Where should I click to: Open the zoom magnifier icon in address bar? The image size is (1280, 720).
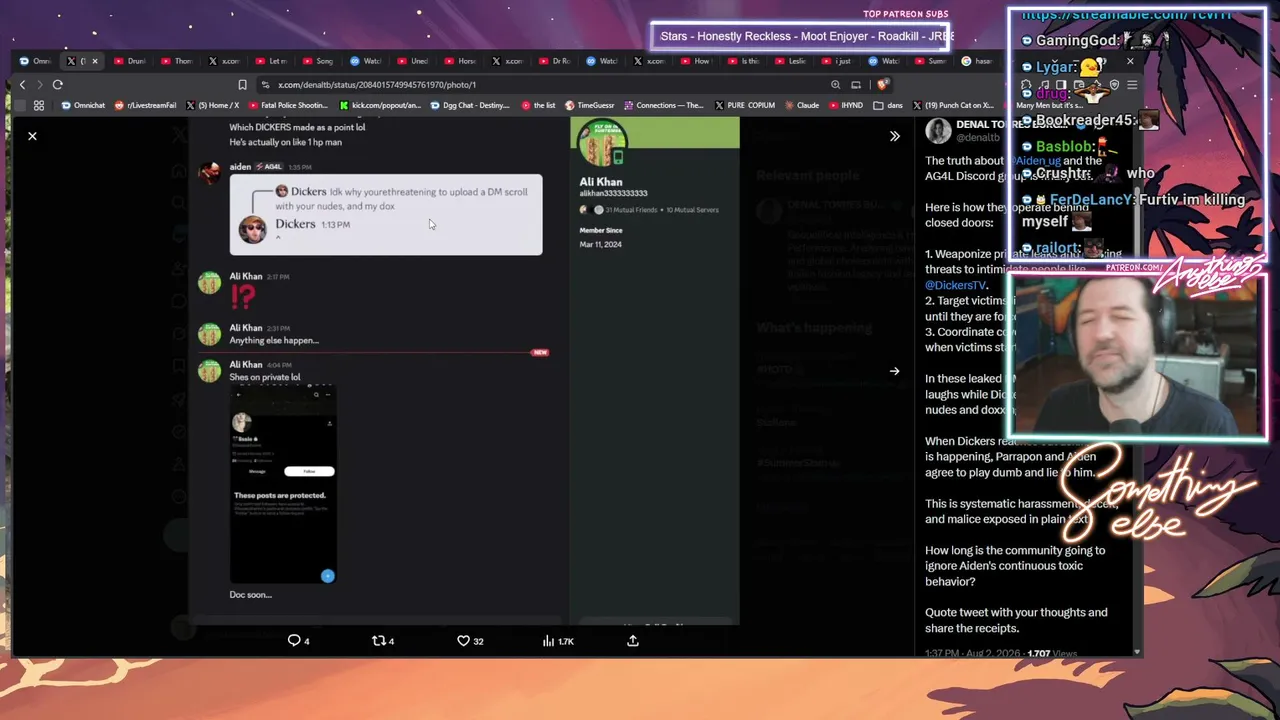(x=835, y=85)
